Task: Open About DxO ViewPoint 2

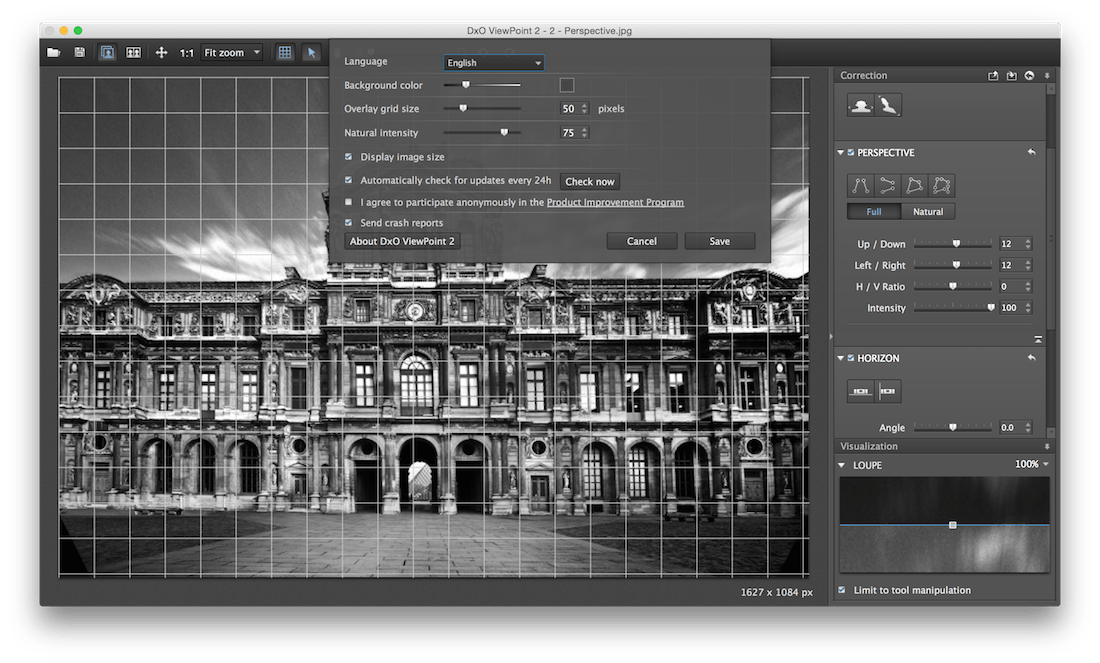Action: point(402,241)
